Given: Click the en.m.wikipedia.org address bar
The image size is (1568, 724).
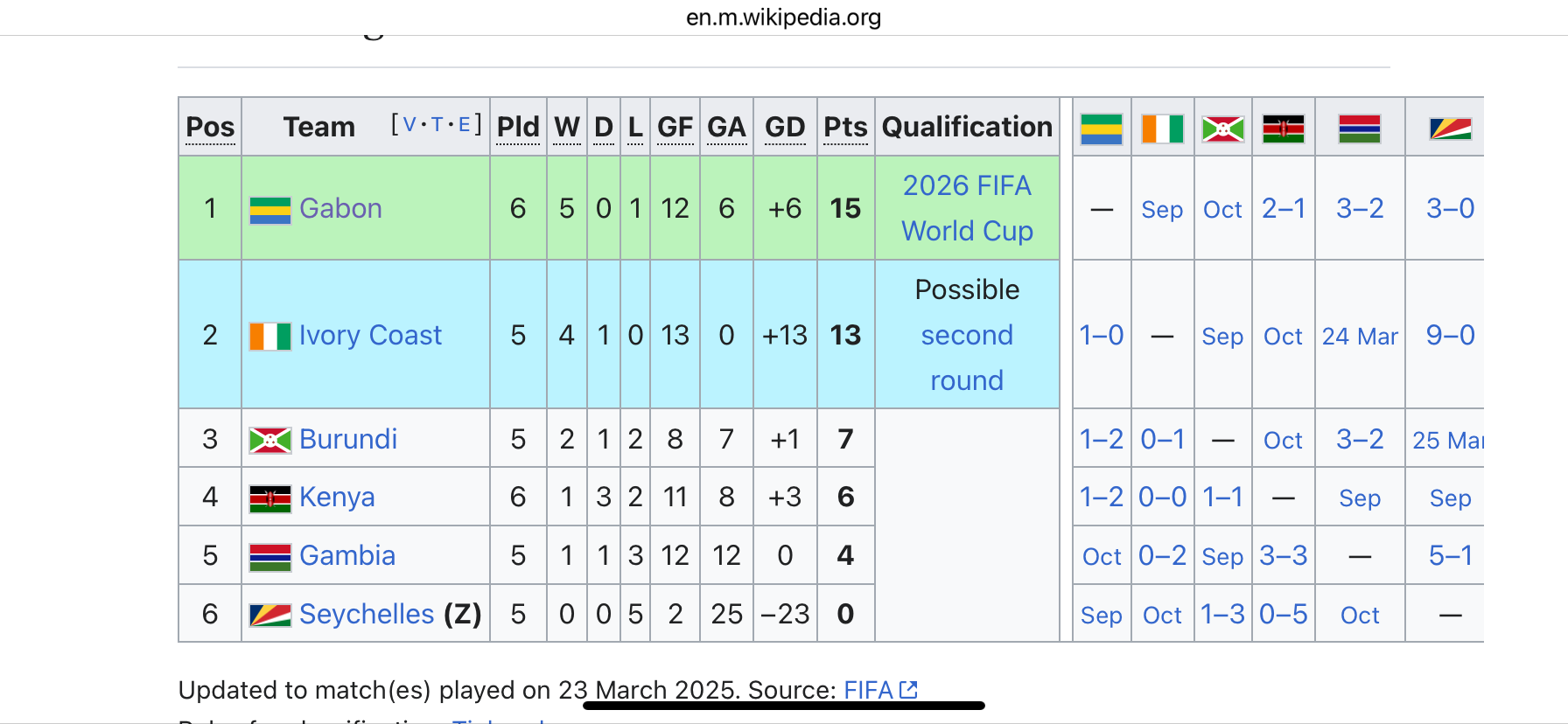Looking at the screenshot, I should point(784,17).
